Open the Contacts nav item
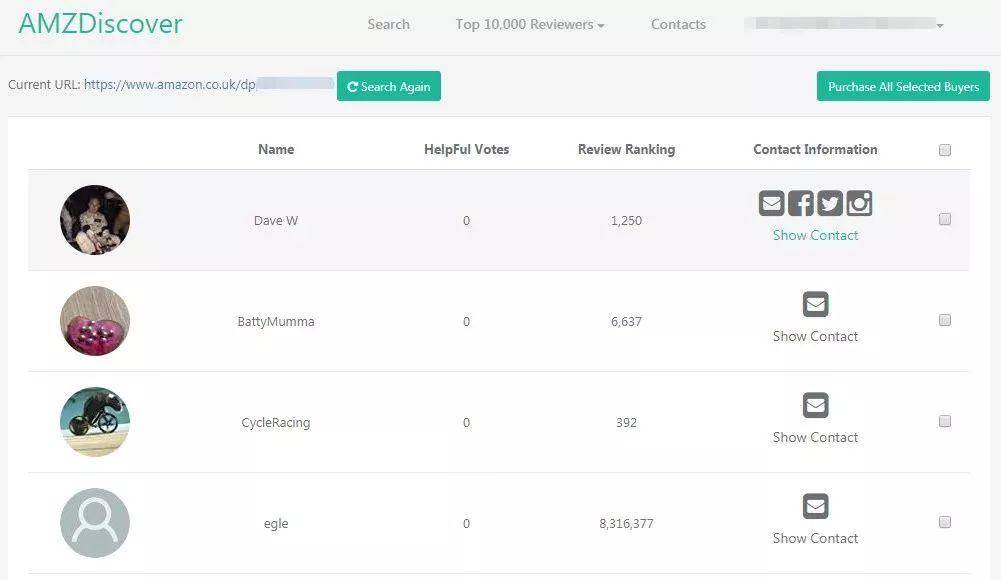1001x580 pixels. 678,24
